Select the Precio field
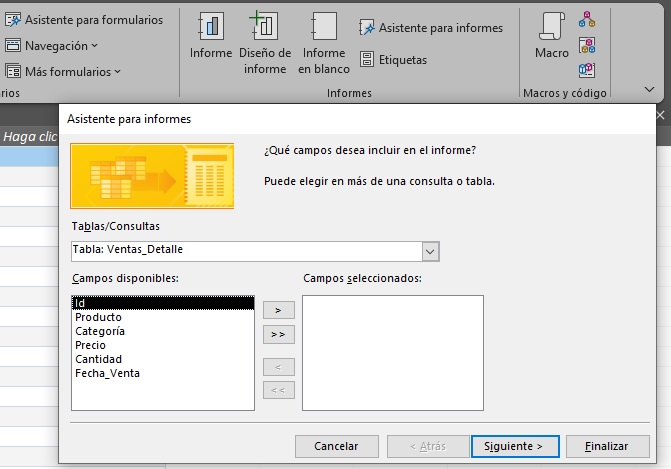 (163, 345)
